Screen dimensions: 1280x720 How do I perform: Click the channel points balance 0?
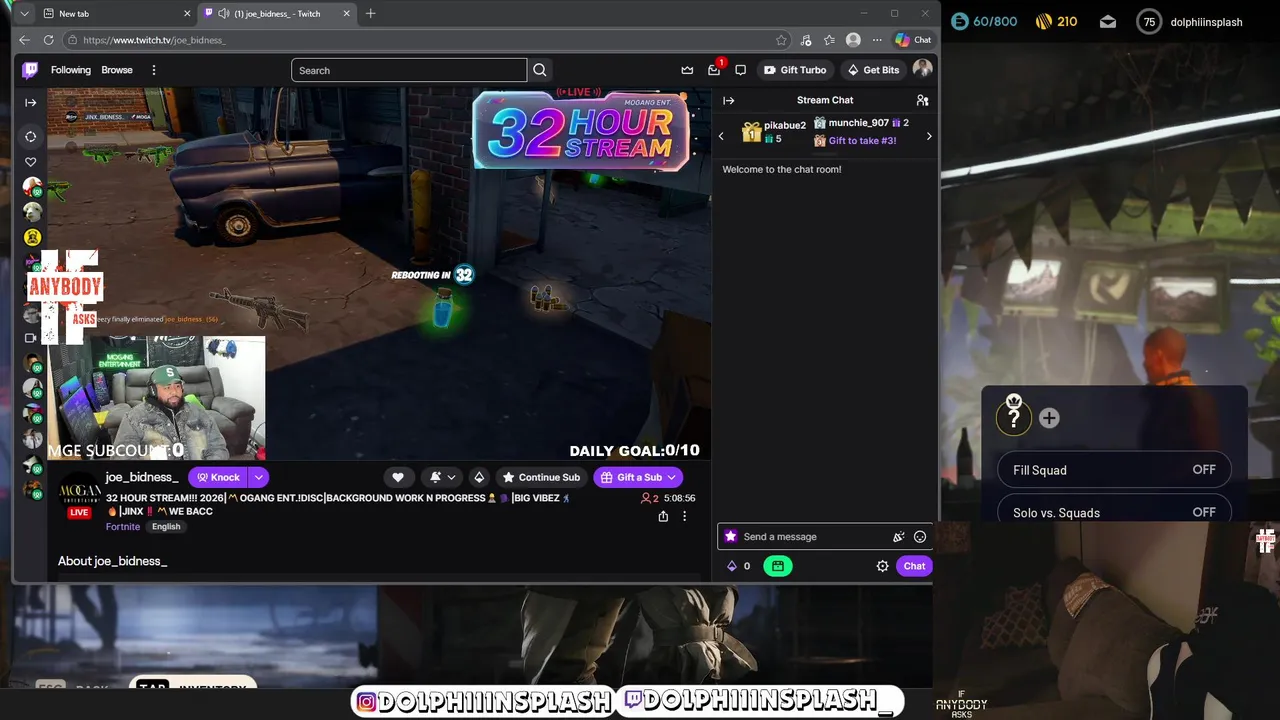click(739, 566)
